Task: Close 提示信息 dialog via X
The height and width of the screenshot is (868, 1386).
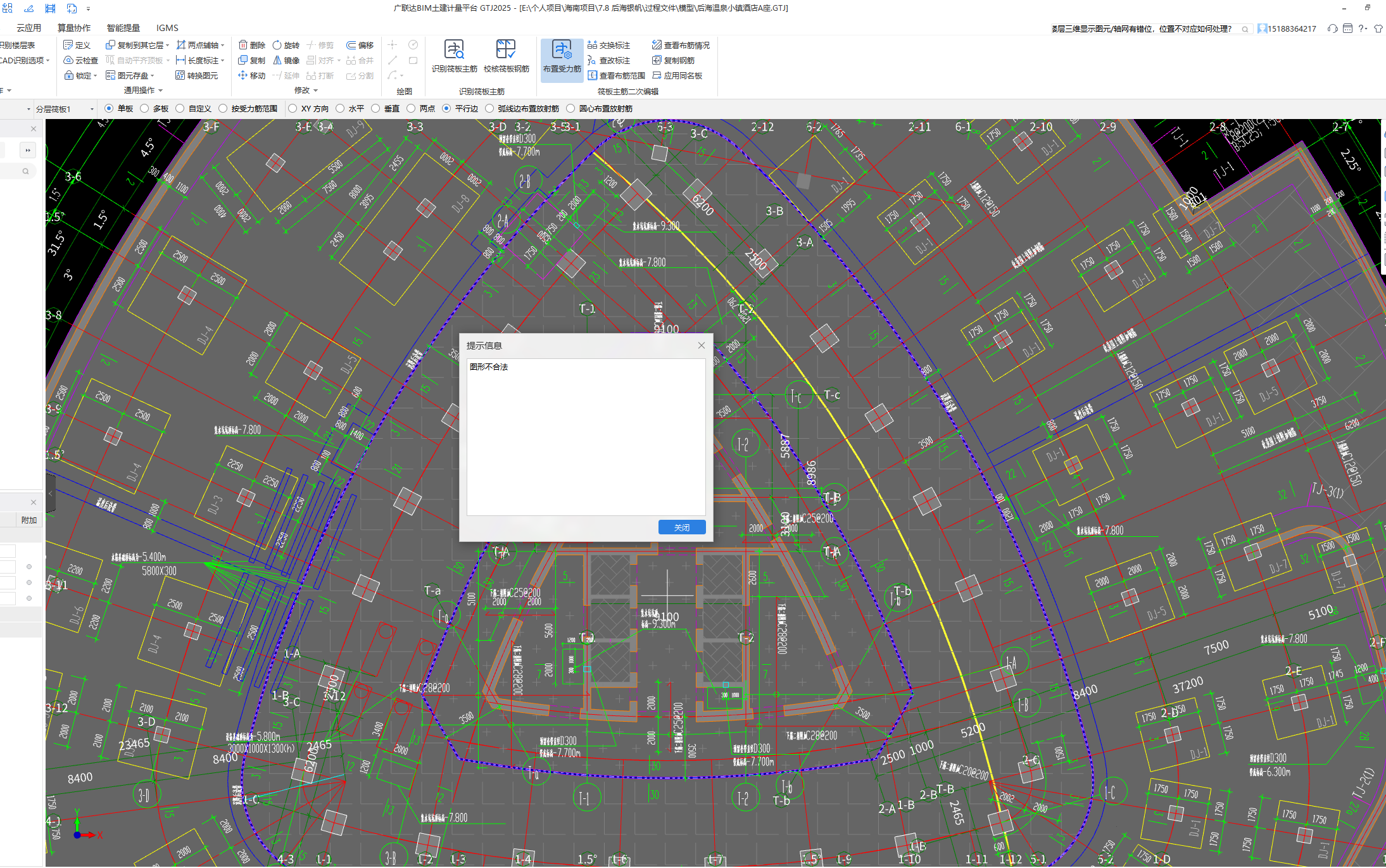Action: tap(701, 345)
